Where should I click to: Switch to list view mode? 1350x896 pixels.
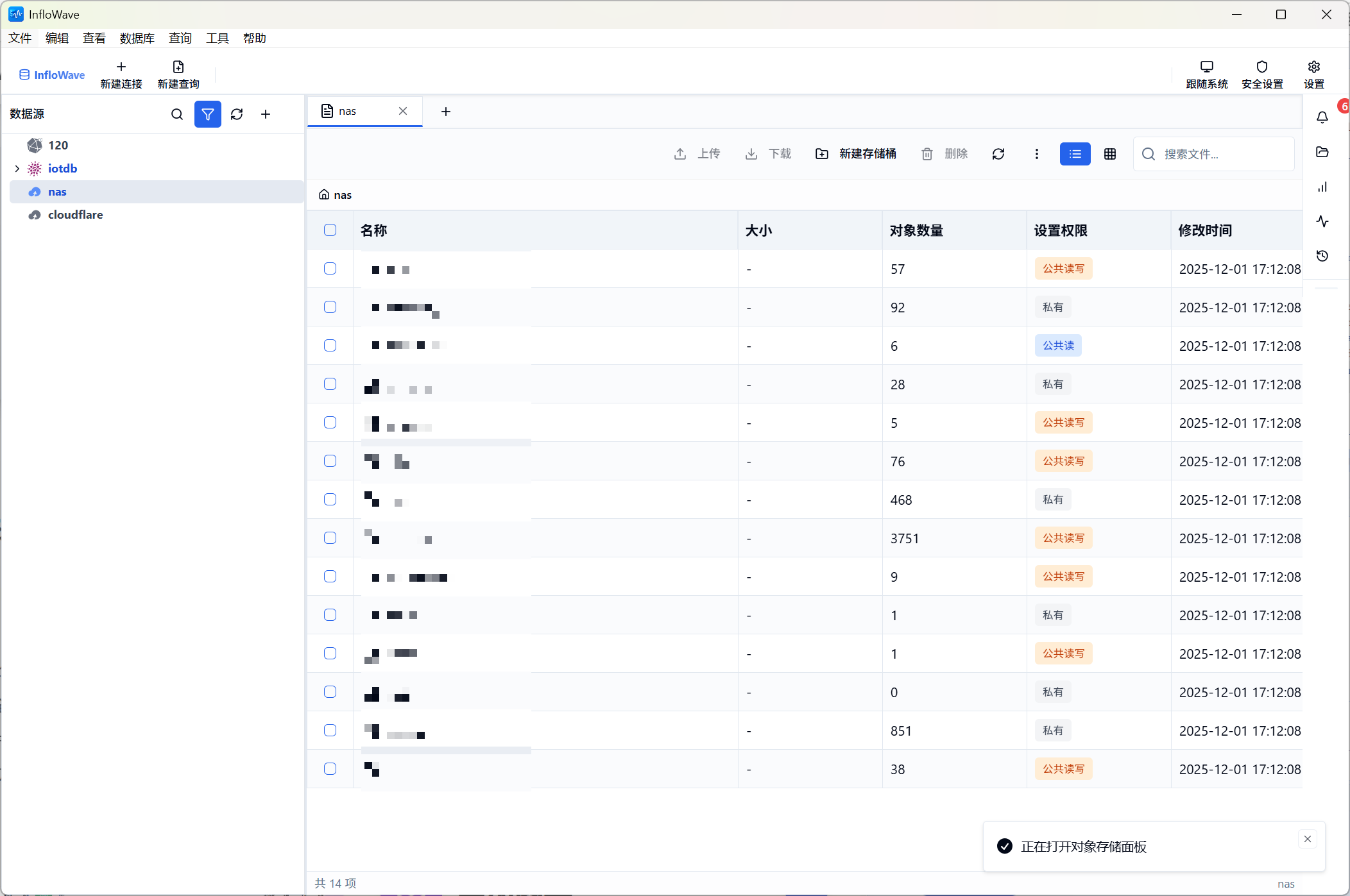click(1075, 154)
